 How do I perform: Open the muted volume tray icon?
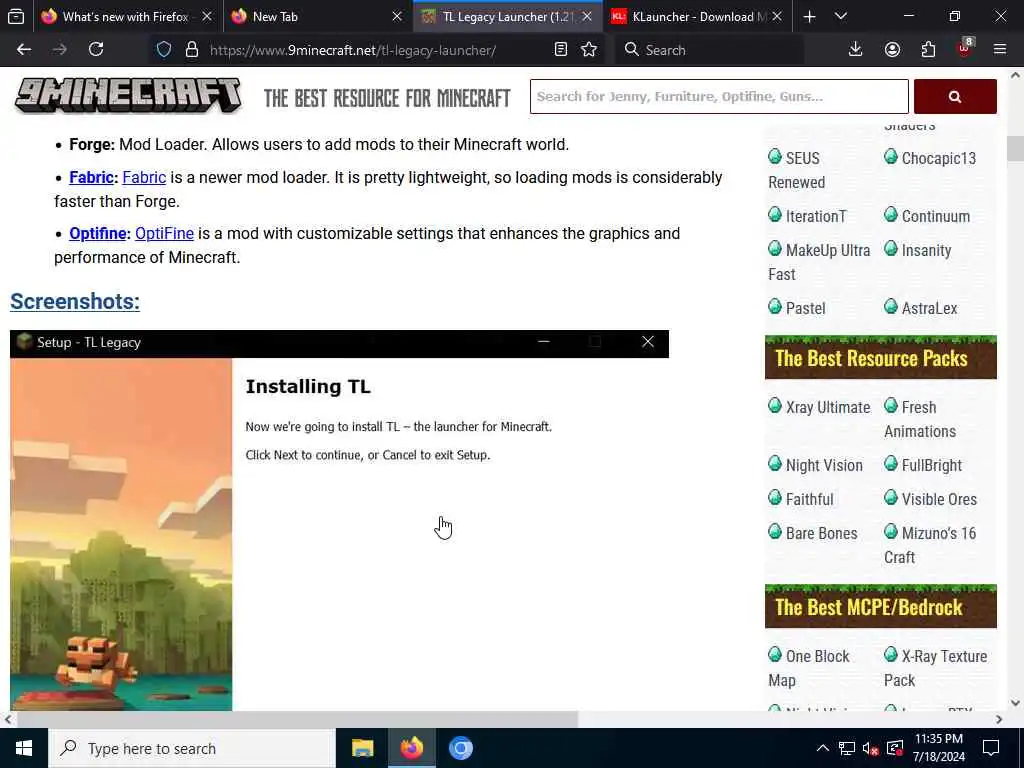870,748
